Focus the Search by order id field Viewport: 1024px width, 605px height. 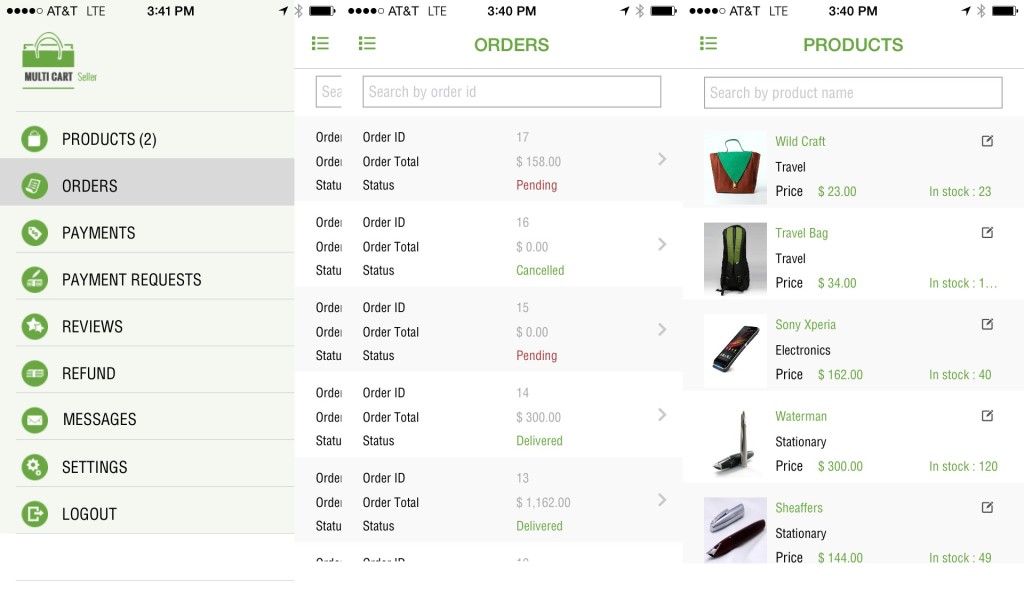click(511, 92)
